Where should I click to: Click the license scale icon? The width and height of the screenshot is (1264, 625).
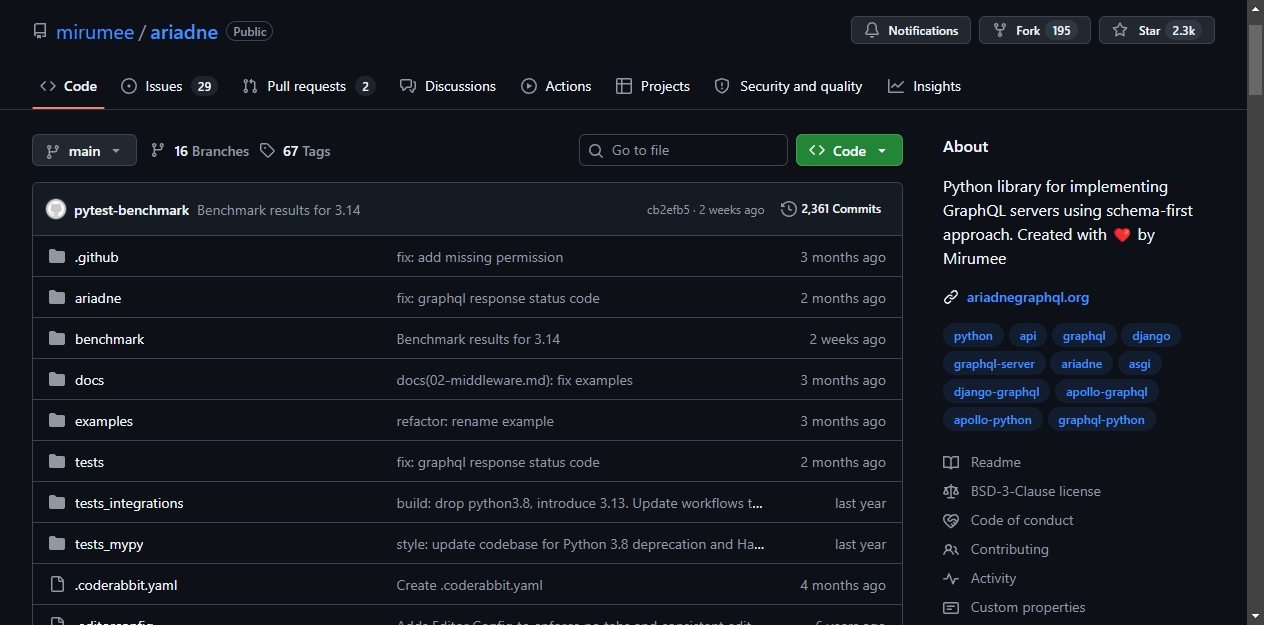tap(951, 491)
